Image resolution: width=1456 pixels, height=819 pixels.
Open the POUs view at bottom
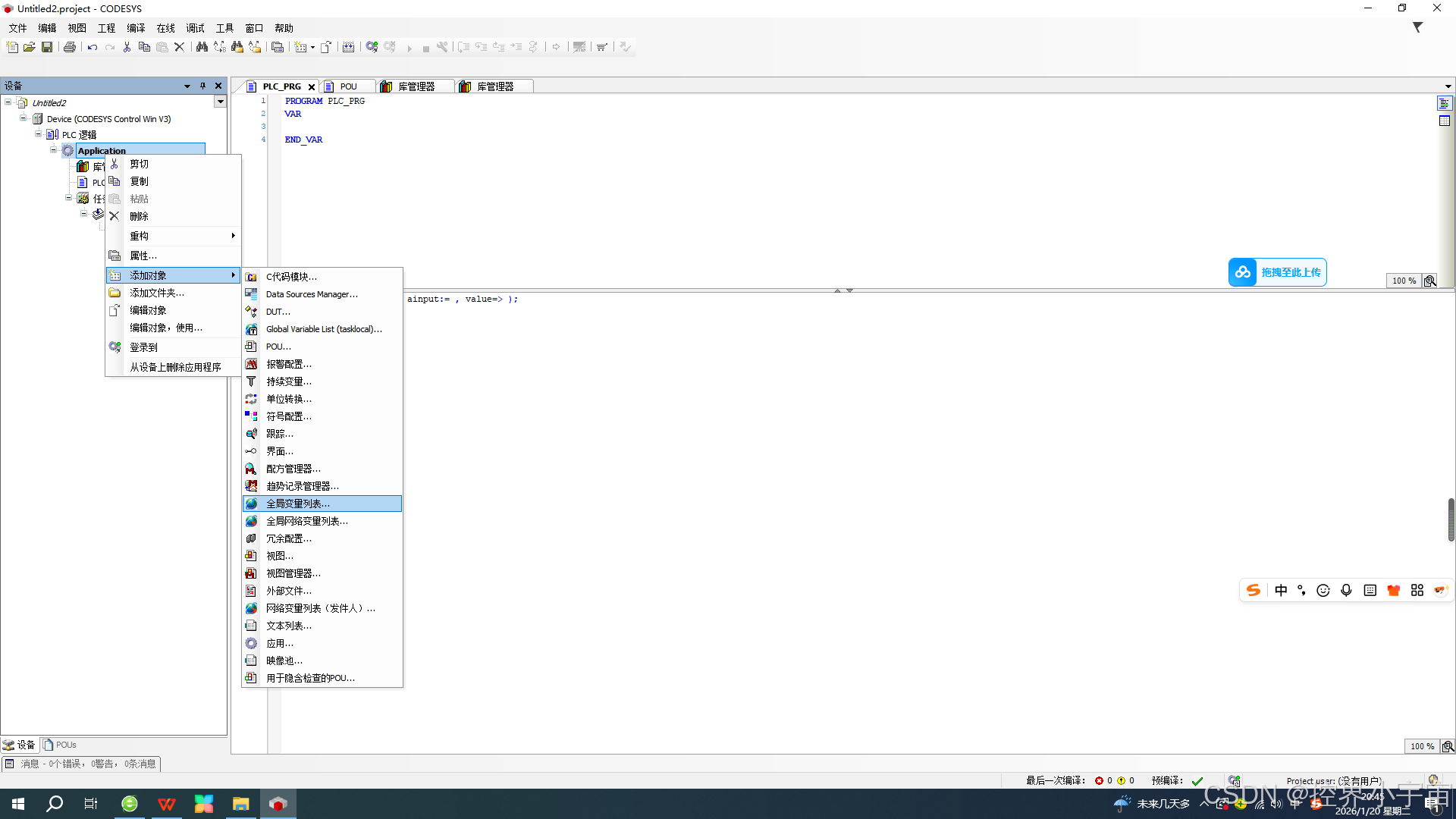(60, 745)
